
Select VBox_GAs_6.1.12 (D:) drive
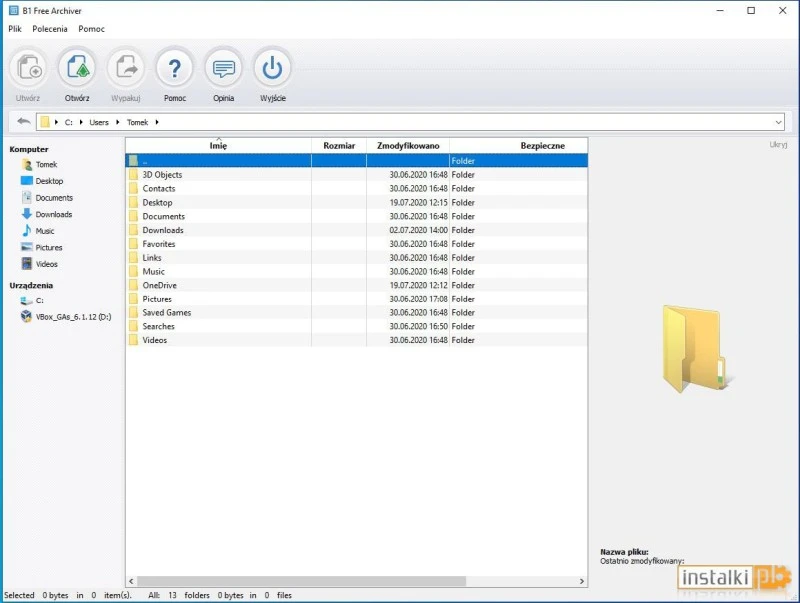tap(68, 316)
